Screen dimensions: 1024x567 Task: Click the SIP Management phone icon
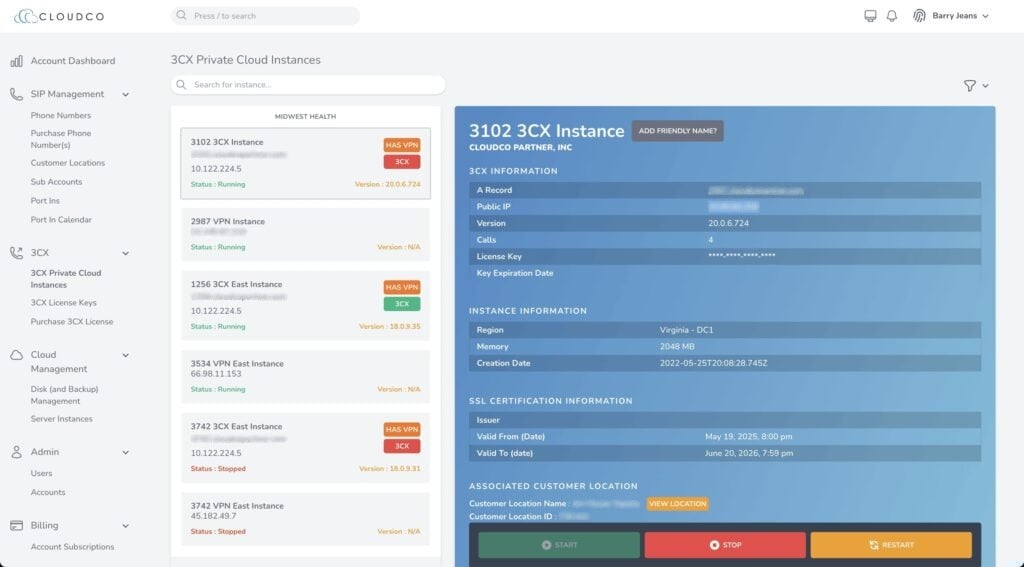16,94
